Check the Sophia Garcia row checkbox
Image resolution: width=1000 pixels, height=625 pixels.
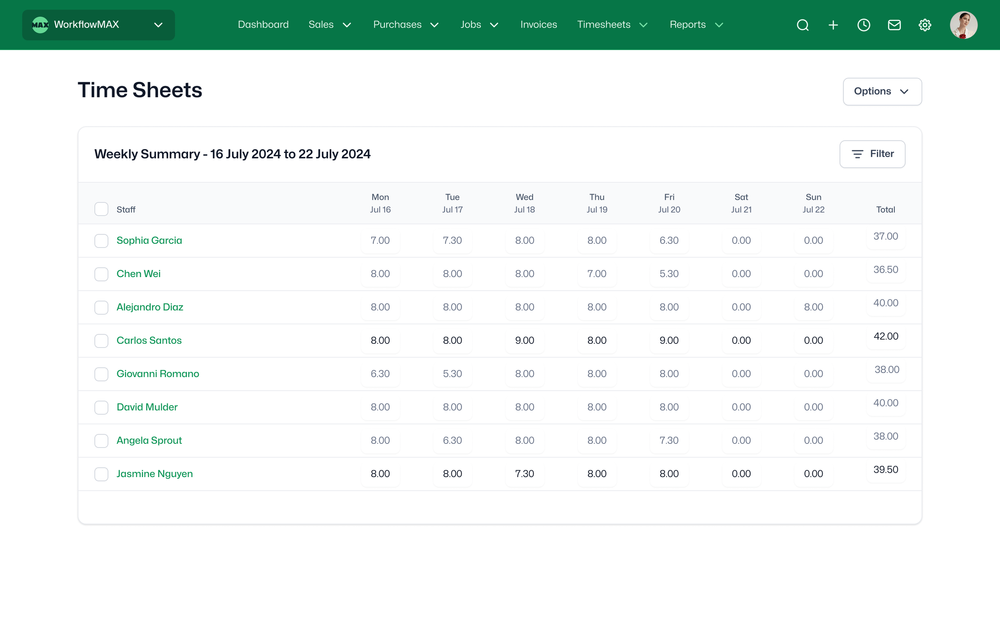tap(101, 240)
